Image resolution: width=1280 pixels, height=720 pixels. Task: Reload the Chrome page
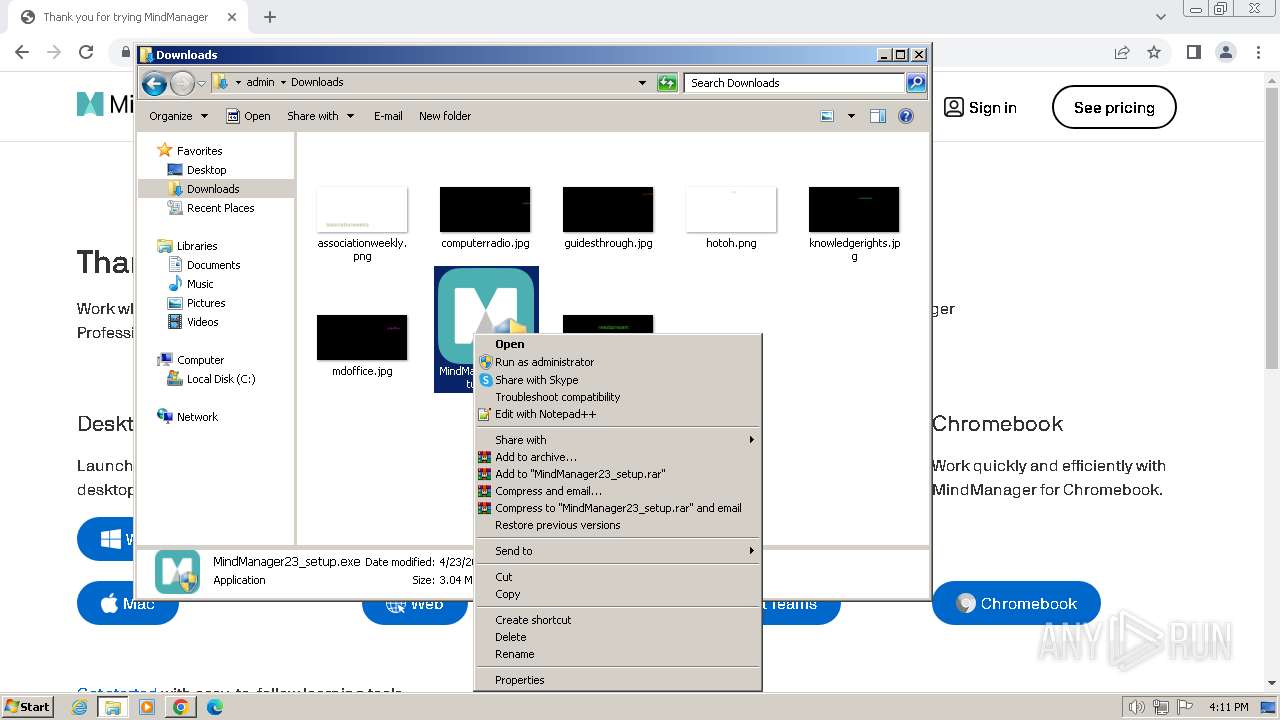pyautogui.click(x=86, y=52)
